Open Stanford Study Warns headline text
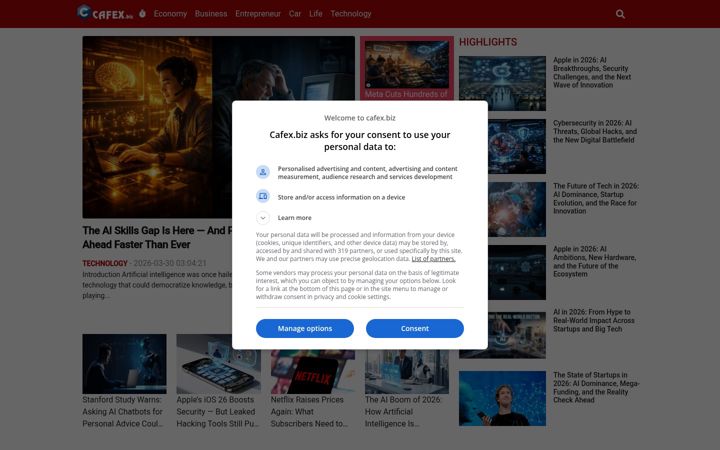Screen dimensions: 720x450 coord(123,412)
